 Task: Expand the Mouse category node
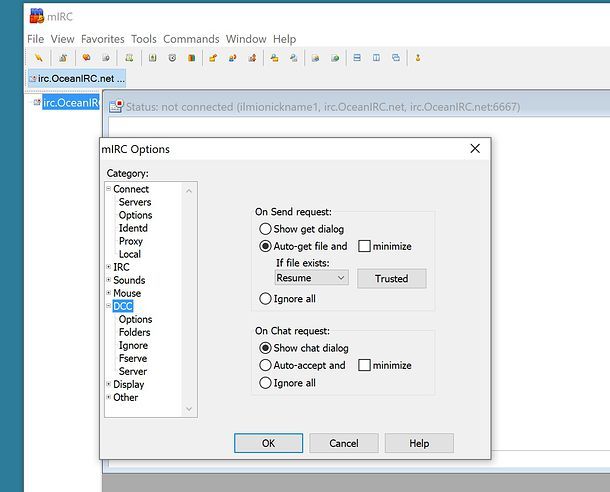click(109, 292)
